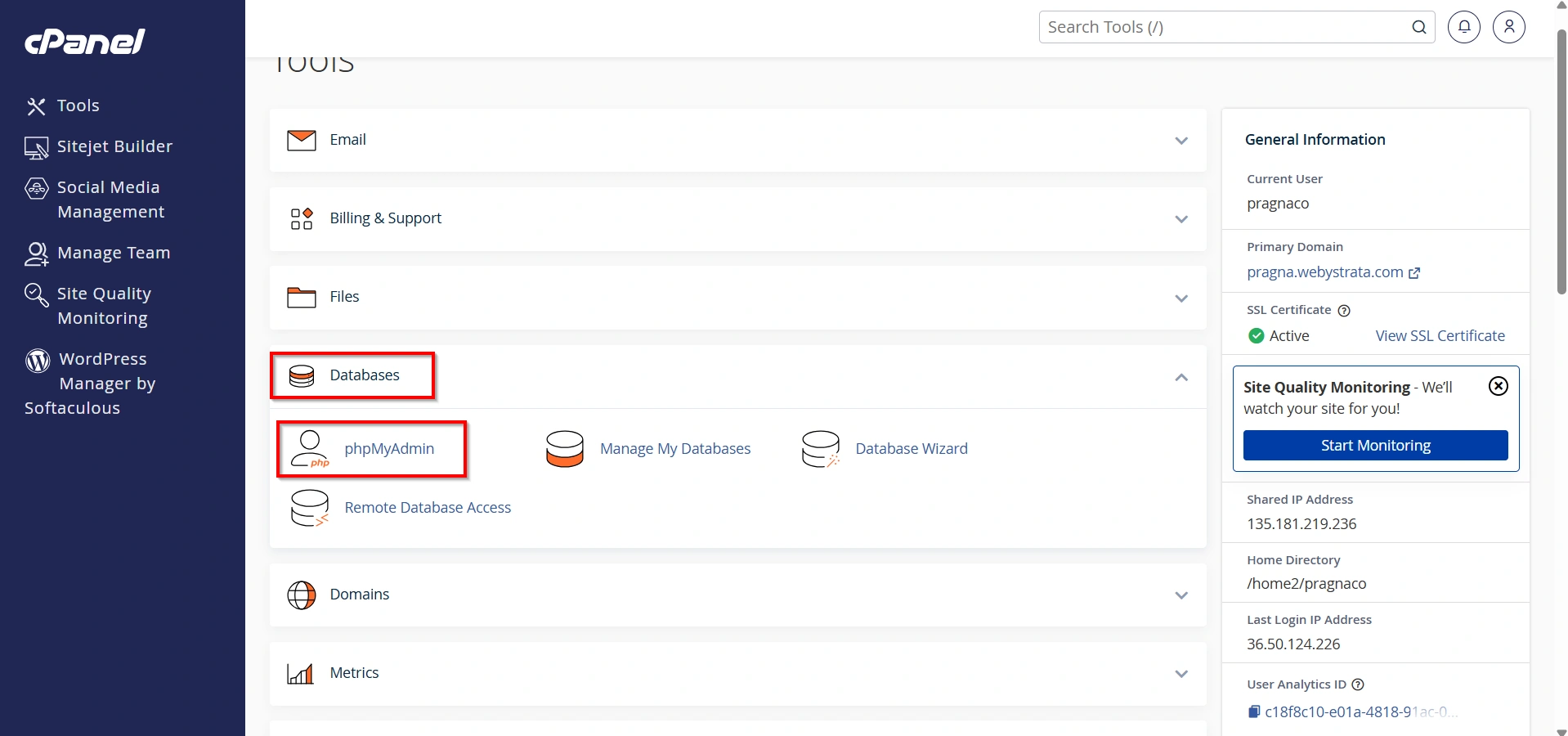This screenshot has height=736, width=1568.
Task: Collapse the Databases section chevron
Action: click(1181, 377)
